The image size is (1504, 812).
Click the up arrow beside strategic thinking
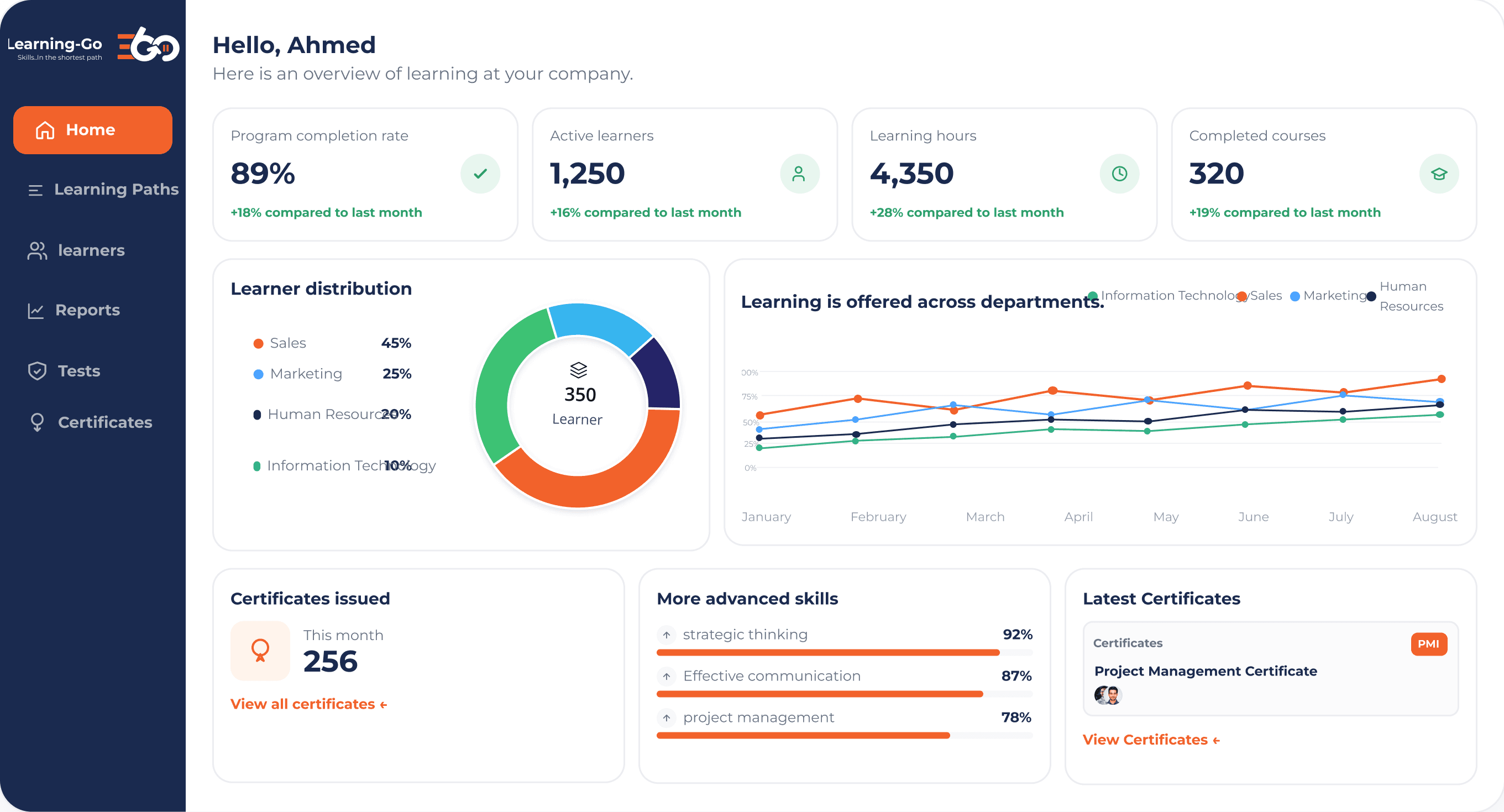[666, 635]
